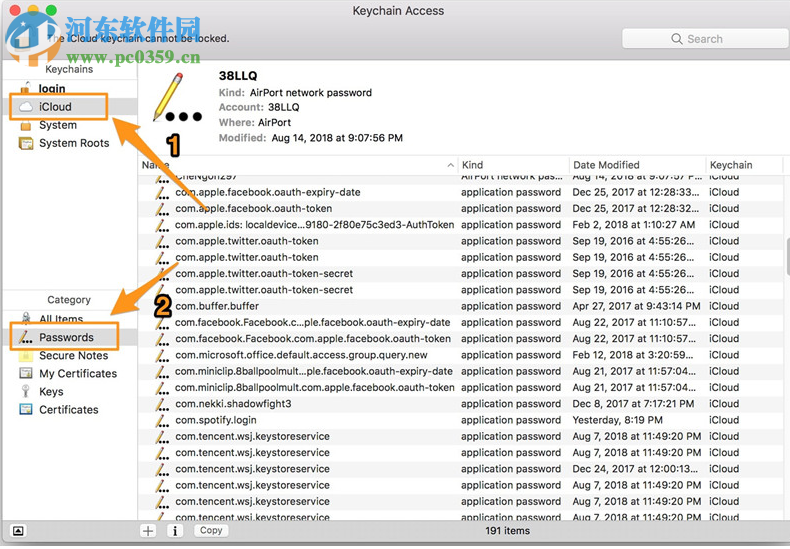Add a new keychain item with plus
This screenshot has width=790, height=549.
[x=148, y=531]
